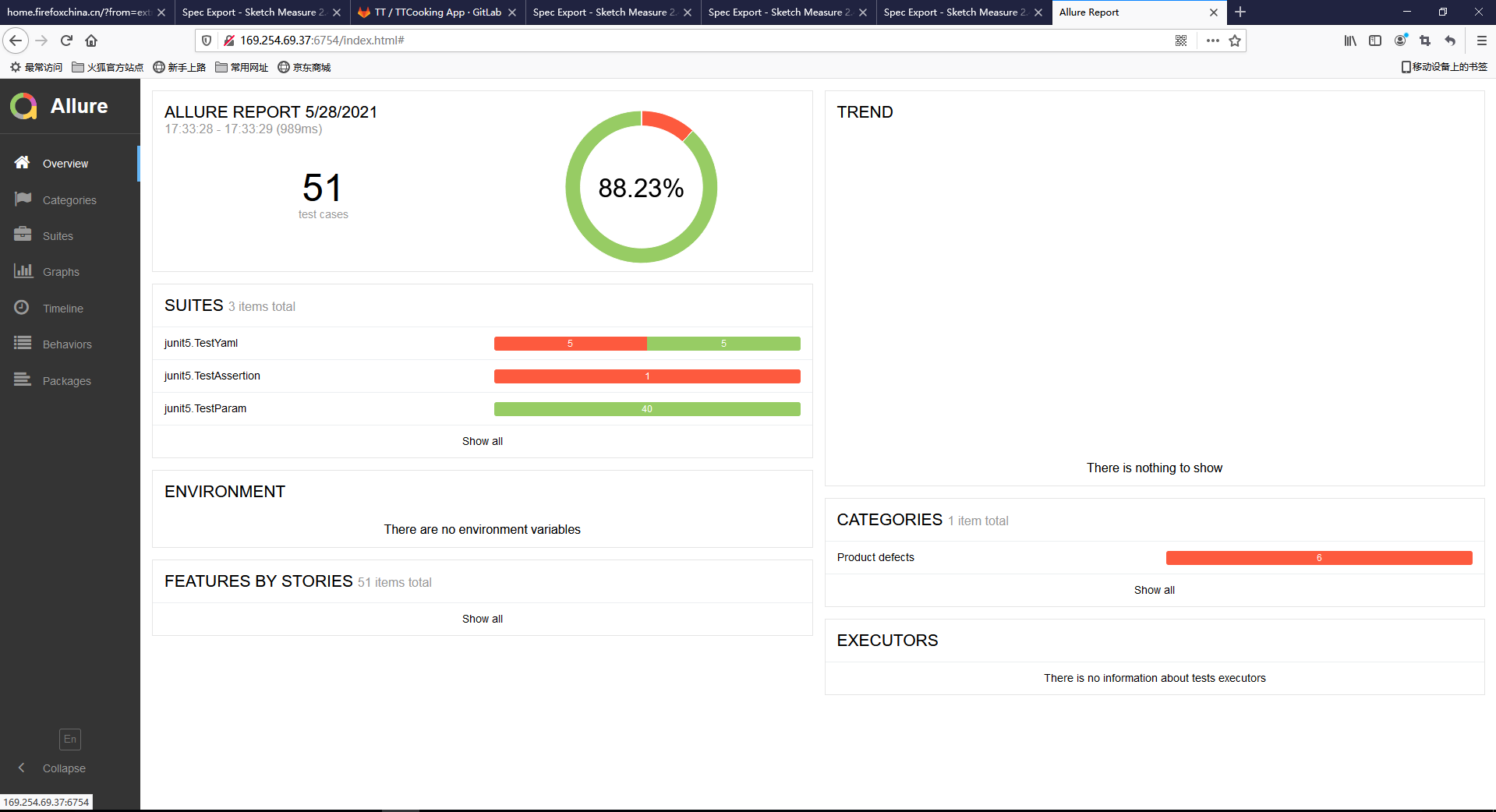Click the Allure logo icon

point(23,106)
